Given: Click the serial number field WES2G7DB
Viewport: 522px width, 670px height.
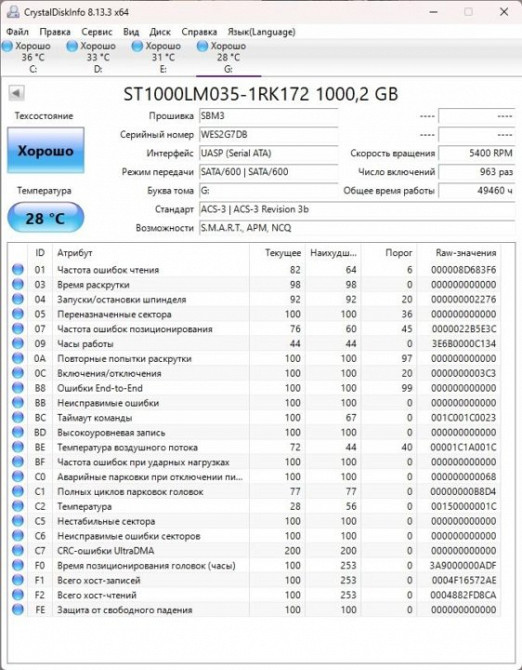Looking at the screenshot, I should point(269,135).
